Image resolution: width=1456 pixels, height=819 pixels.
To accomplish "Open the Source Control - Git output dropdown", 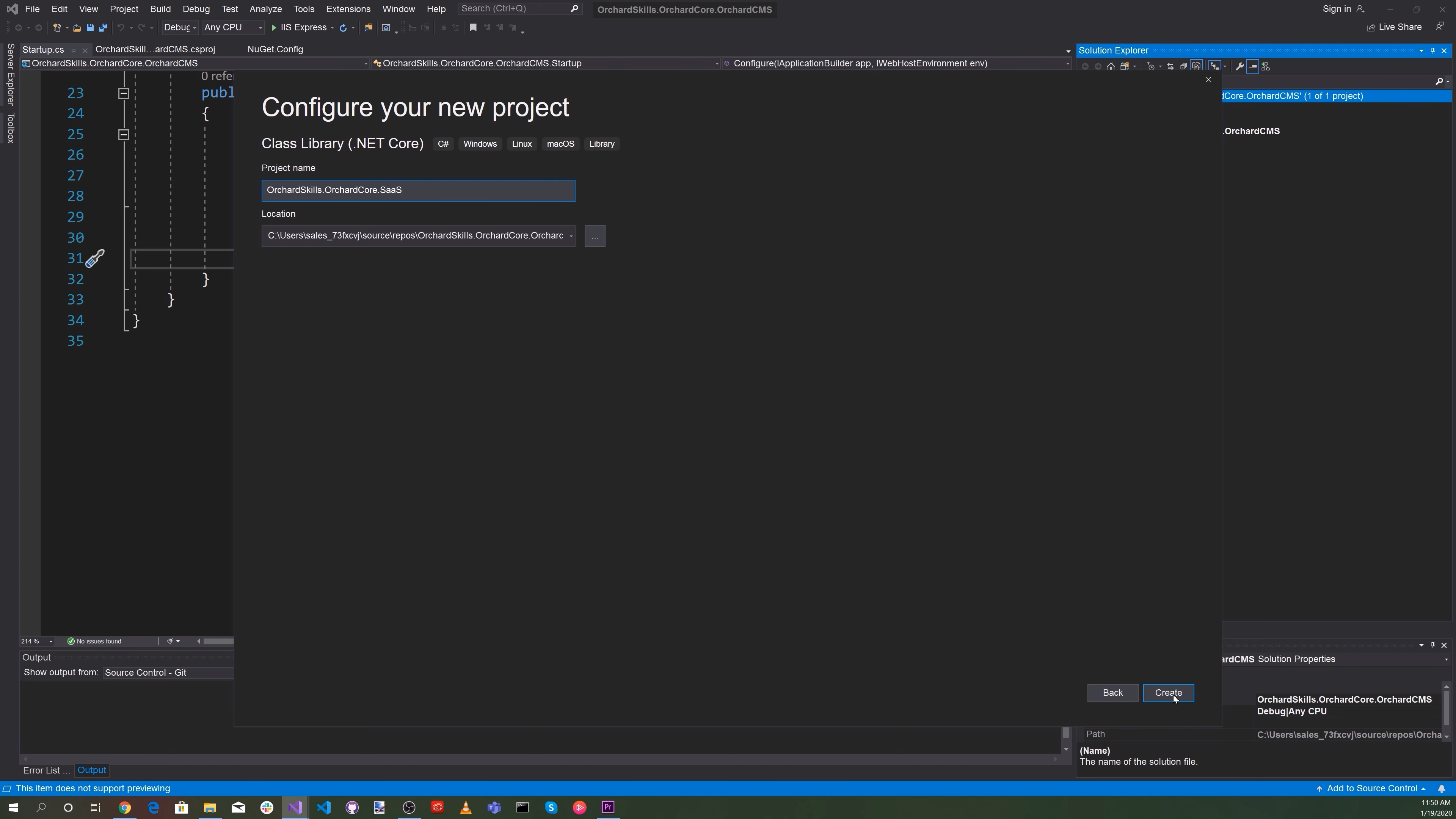I will click(x=168, y=673).
